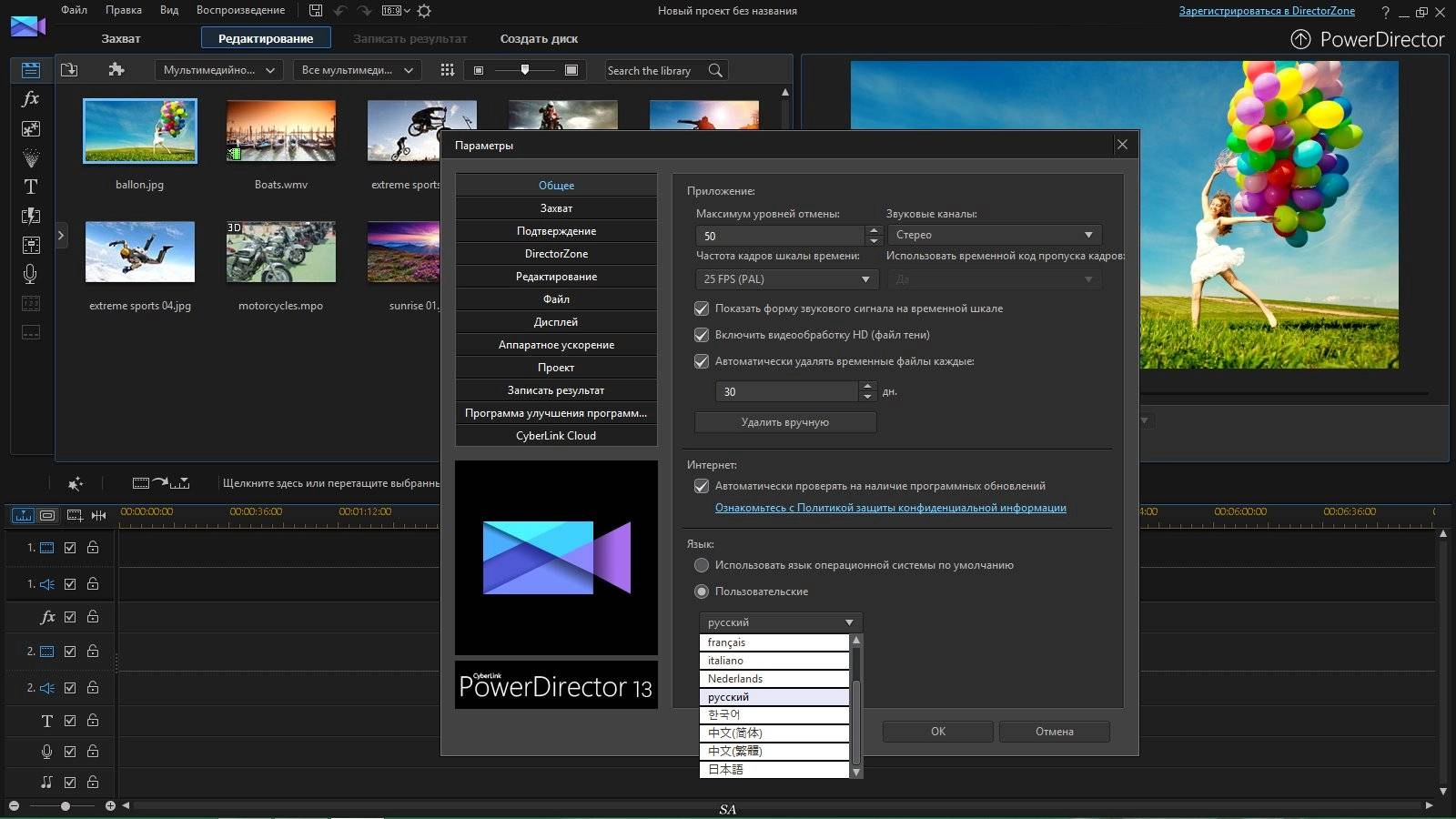Select CyberLink Cloud preferences category
Image resolution: width=1456 pixels, height=819 pixels.
[556, 436]
